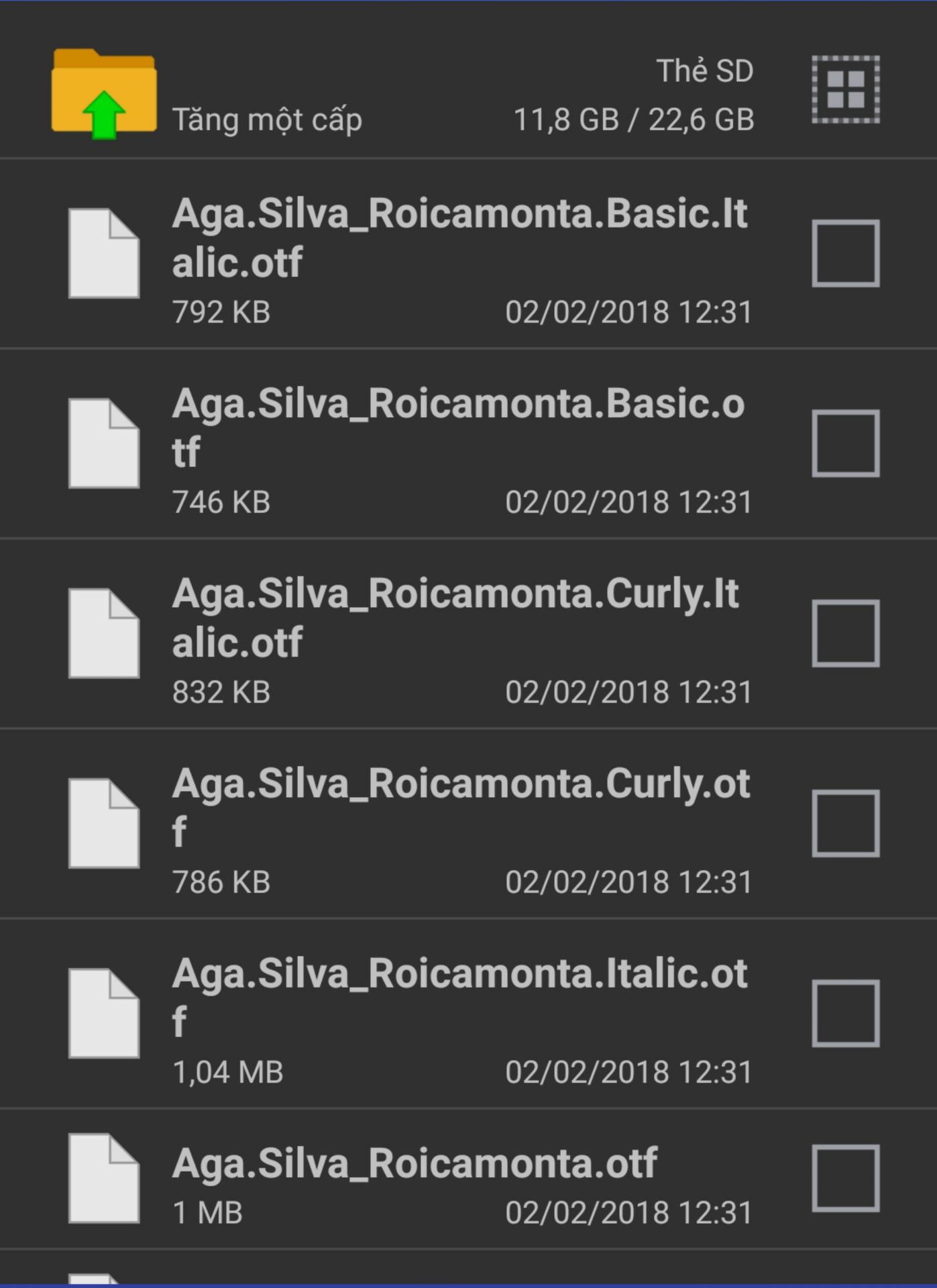Image resolution: width=937 pixels, height=1288 pixels.
Task: Open the 1,04 MB Italic.otf entry
Action: (468, 1013)
